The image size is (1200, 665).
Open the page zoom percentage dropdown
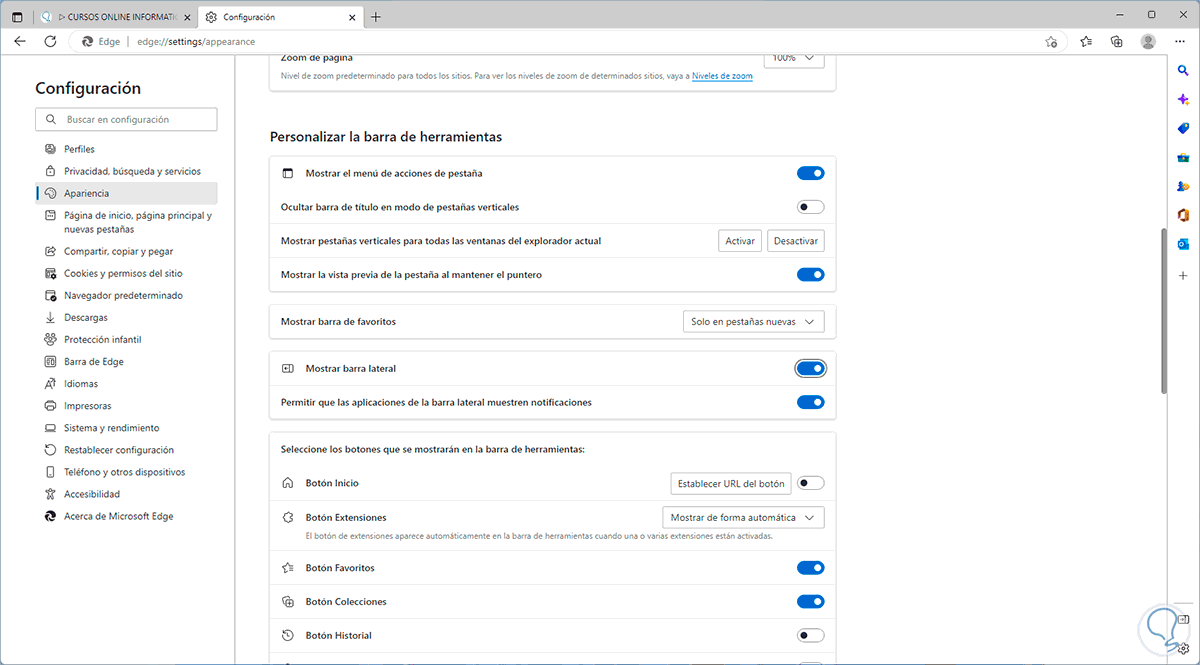click(794, 58)
